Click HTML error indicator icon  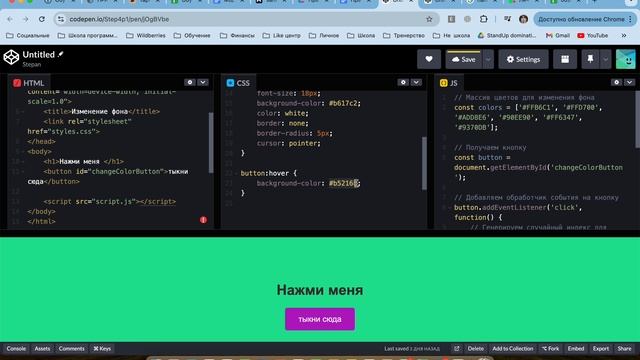pyautogui.click(x=203, y=220)
